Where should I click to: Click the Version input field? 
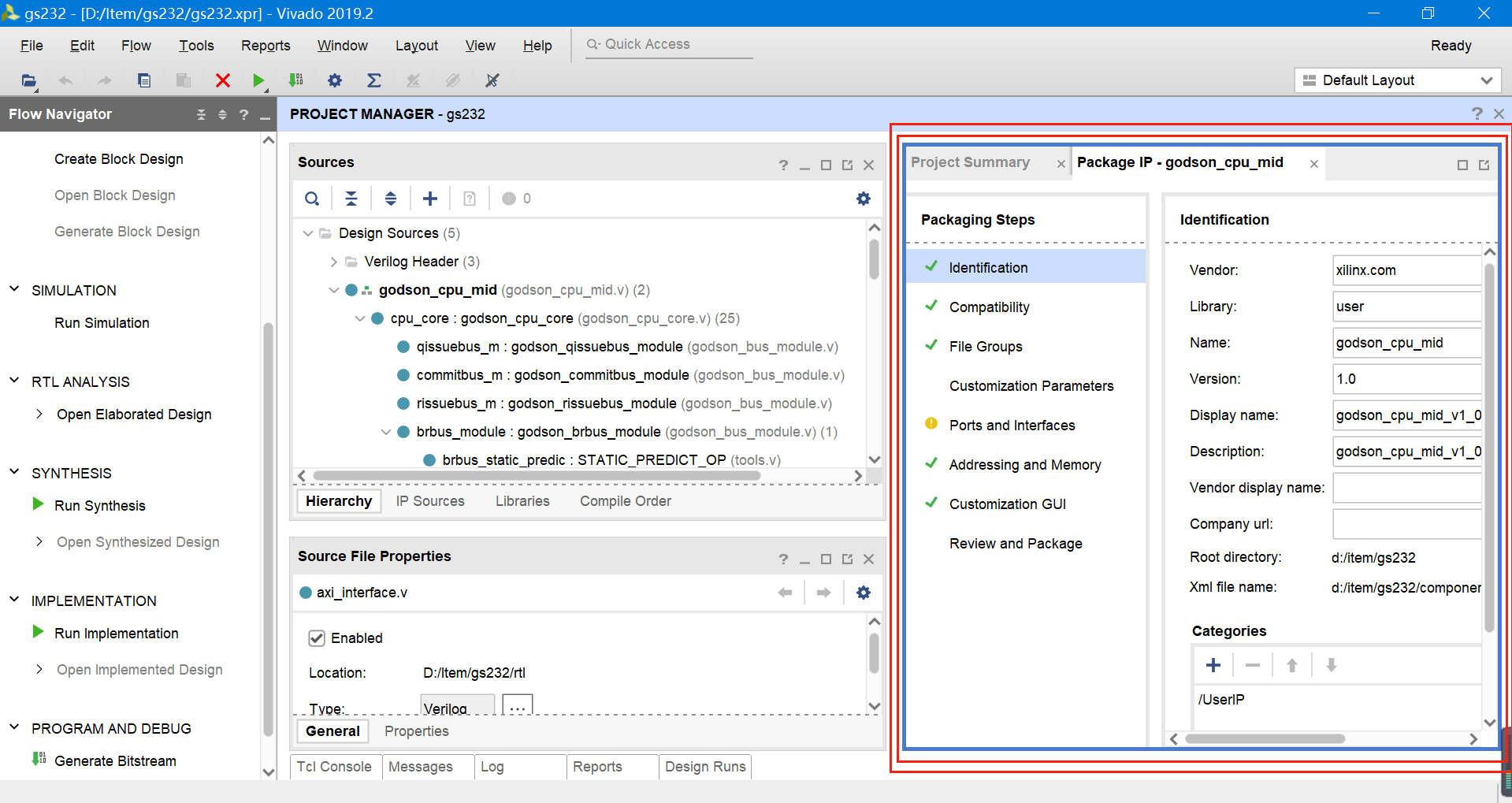[x=1406, y=379]
